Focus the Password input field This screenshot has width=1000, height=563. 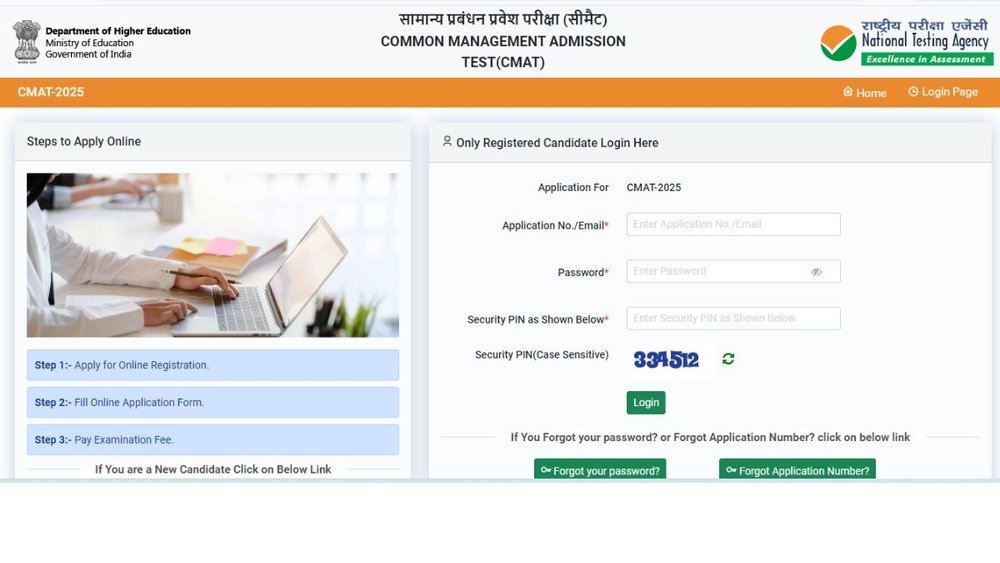(x=733, y=272)
